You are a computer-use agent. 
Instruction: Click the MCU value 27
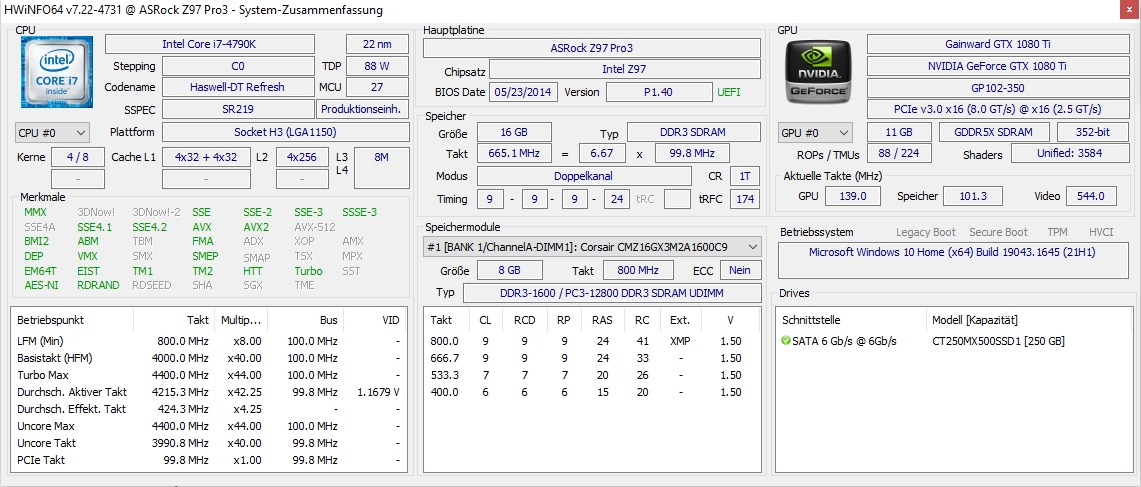[377, 87]
